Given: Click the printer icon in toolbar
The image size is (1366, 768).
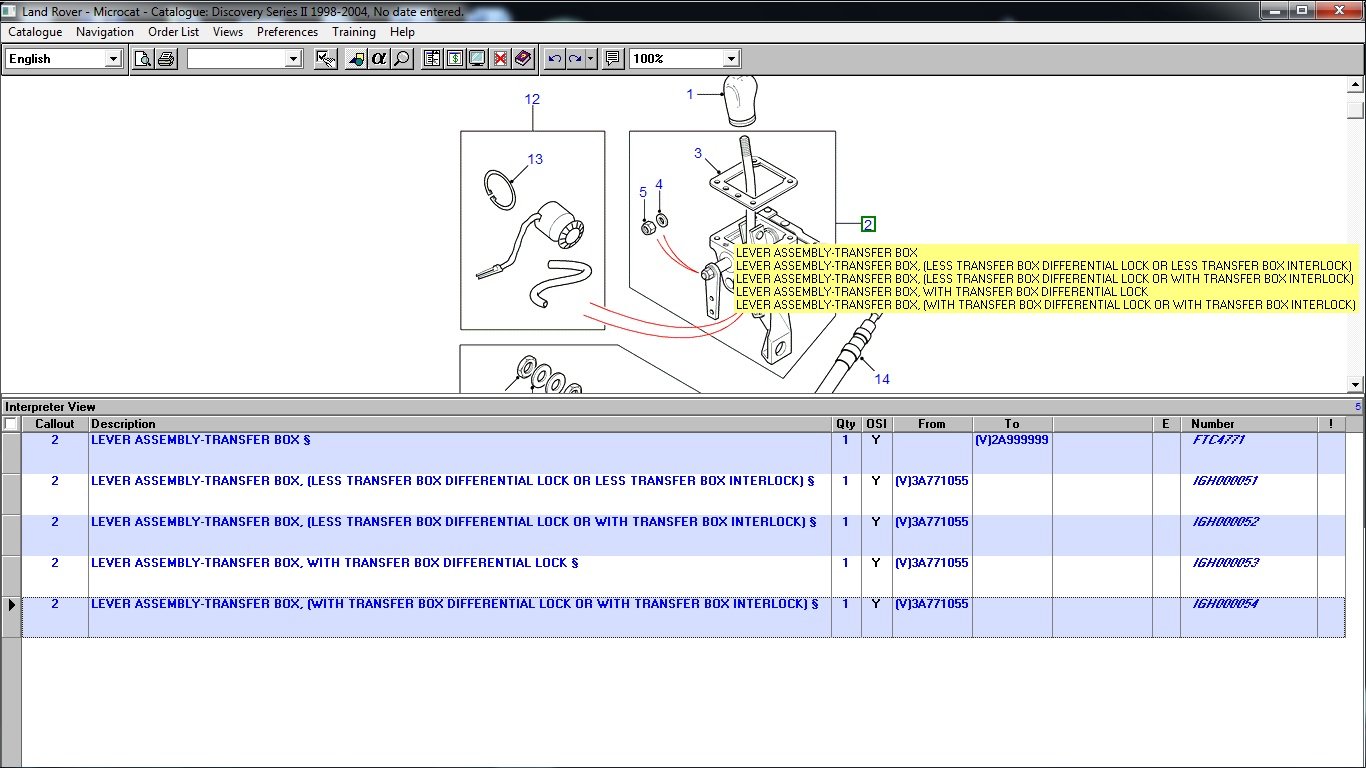Looking at the screenshot, I should 166,59.
